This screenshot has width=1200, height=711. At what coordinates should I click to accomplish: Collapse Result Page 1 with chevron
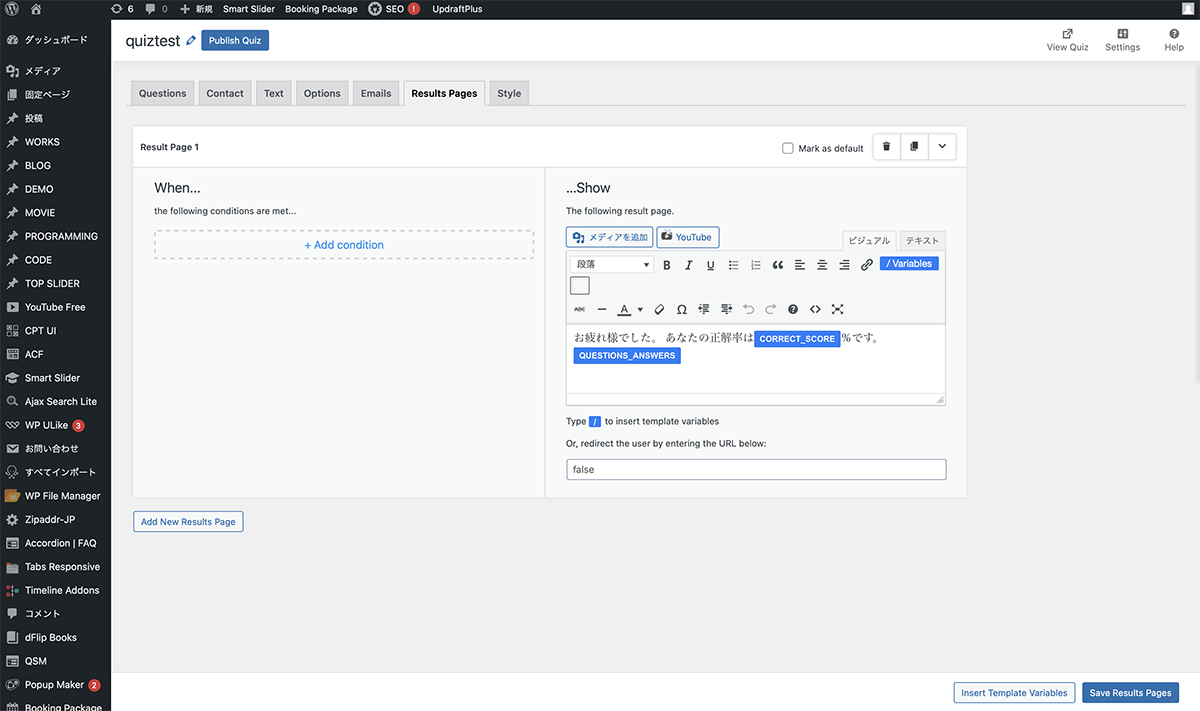[x=942, y=147]
